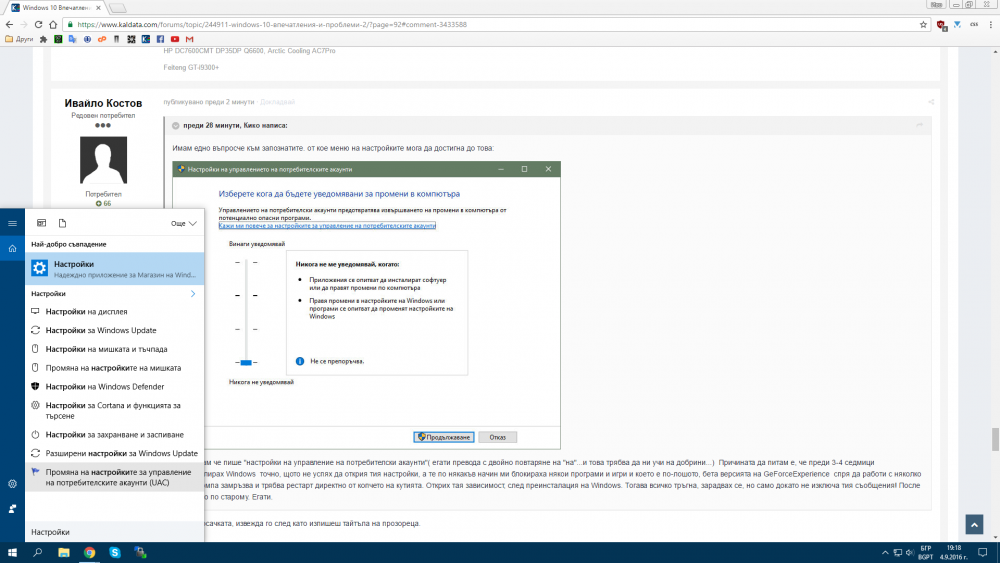
Task: Open the Kaldata bookmark icon in bookmarks bar
Action: coord(145,39)
